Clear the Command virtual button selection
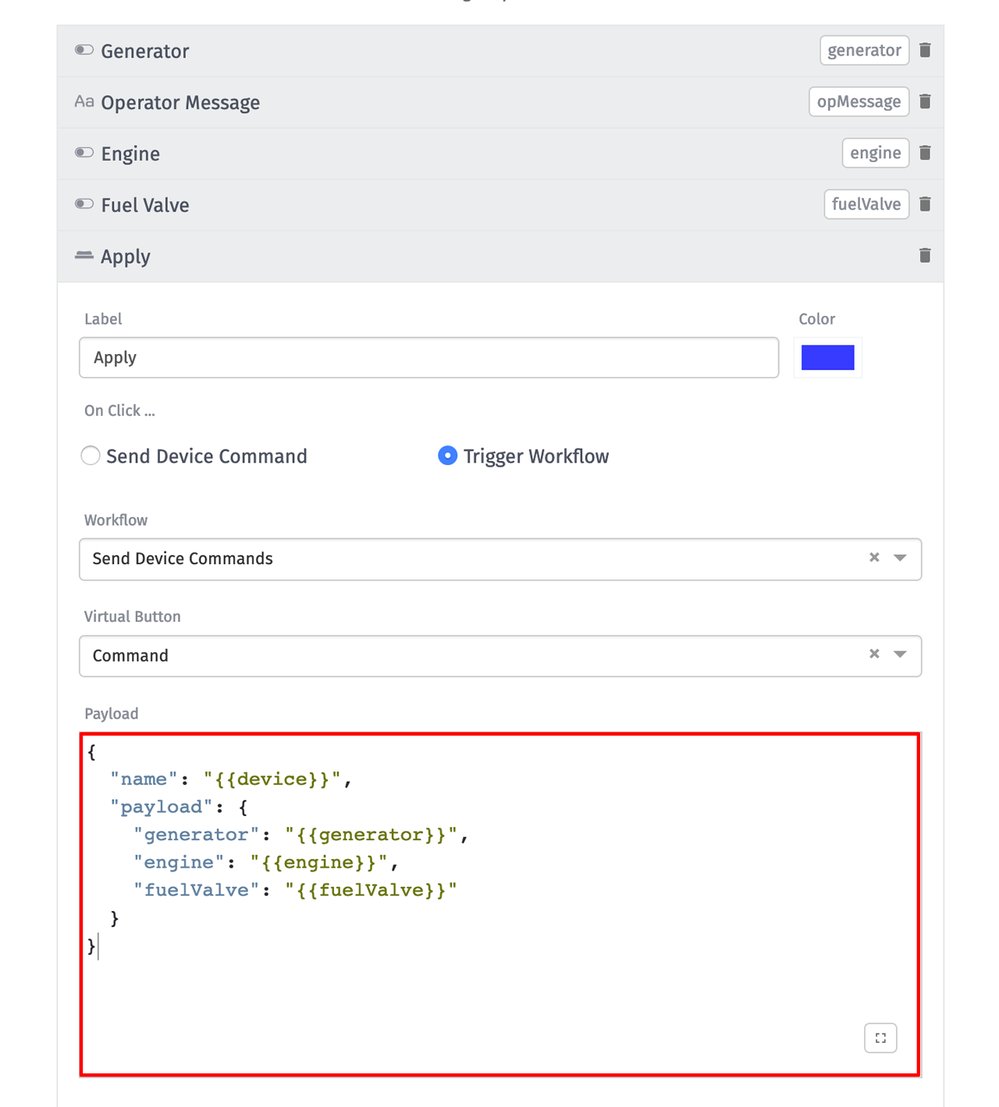 tap(873, 656)
